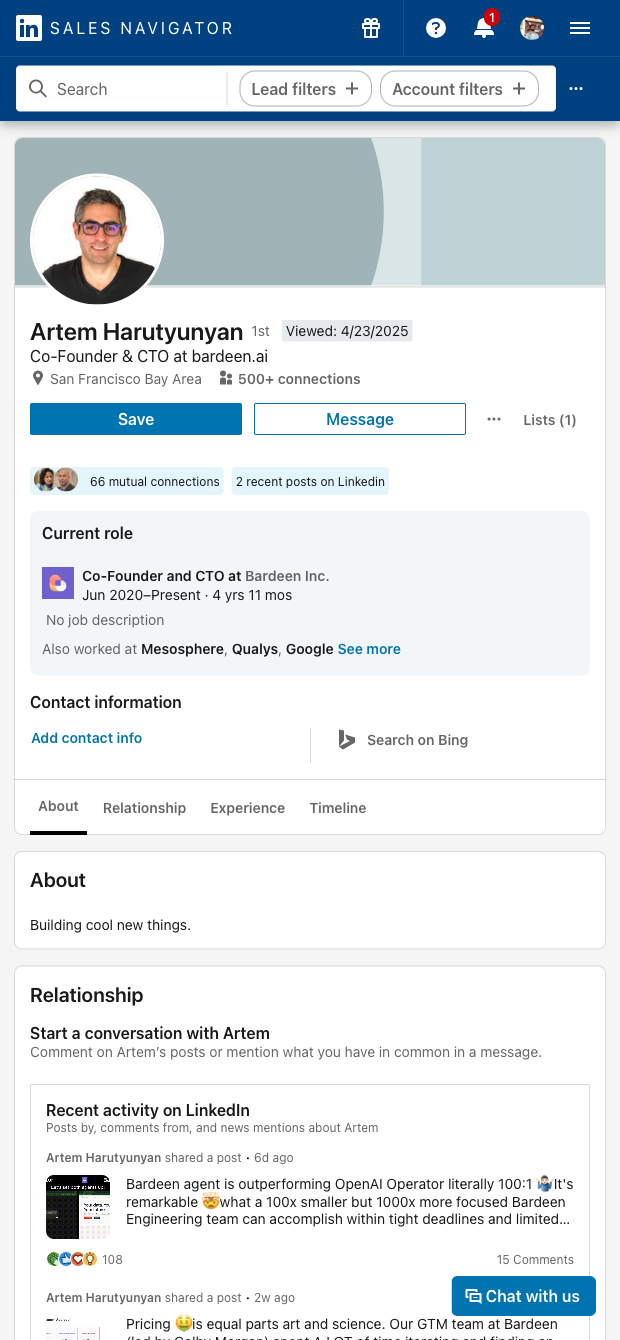
Task: Click the LinkedIn Sales Navigator logo
Action: (124, 28)
